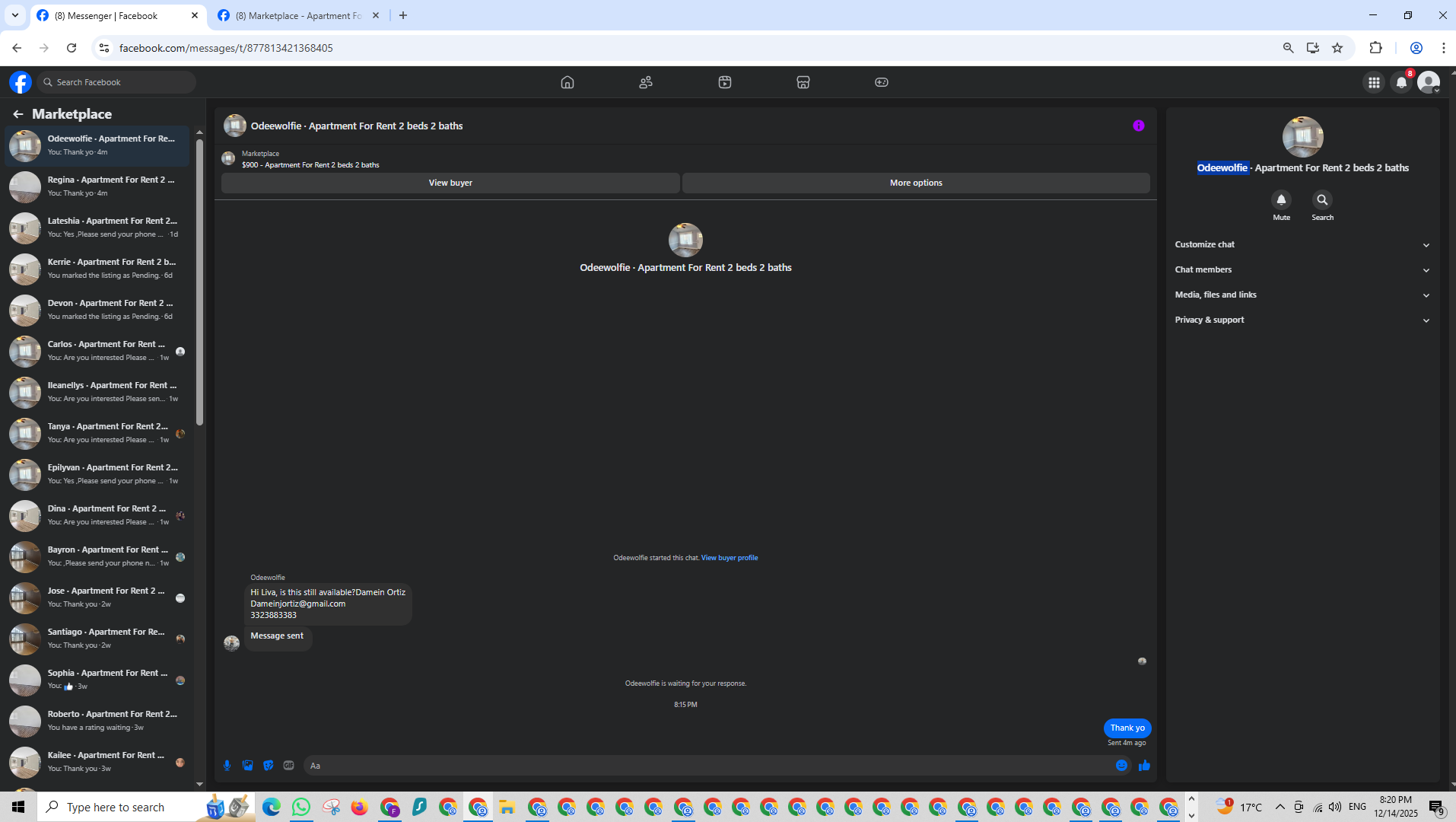Open File Explorer from the taskbar
Screen dimensions: 1456x822
pyautogui.click(x=507, y=807)
